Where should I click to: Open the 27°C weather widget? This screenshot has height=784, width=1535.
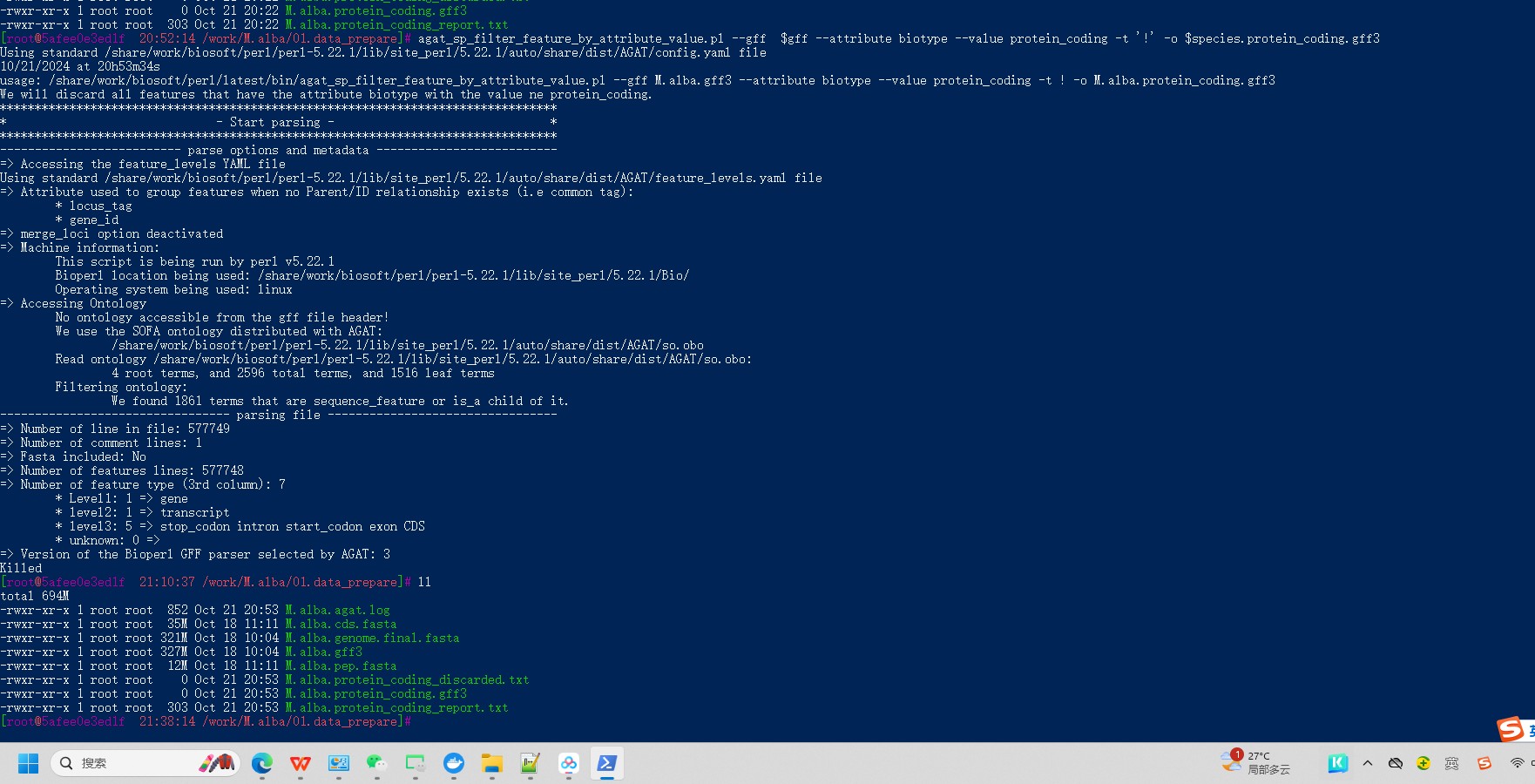[1256, 763]
